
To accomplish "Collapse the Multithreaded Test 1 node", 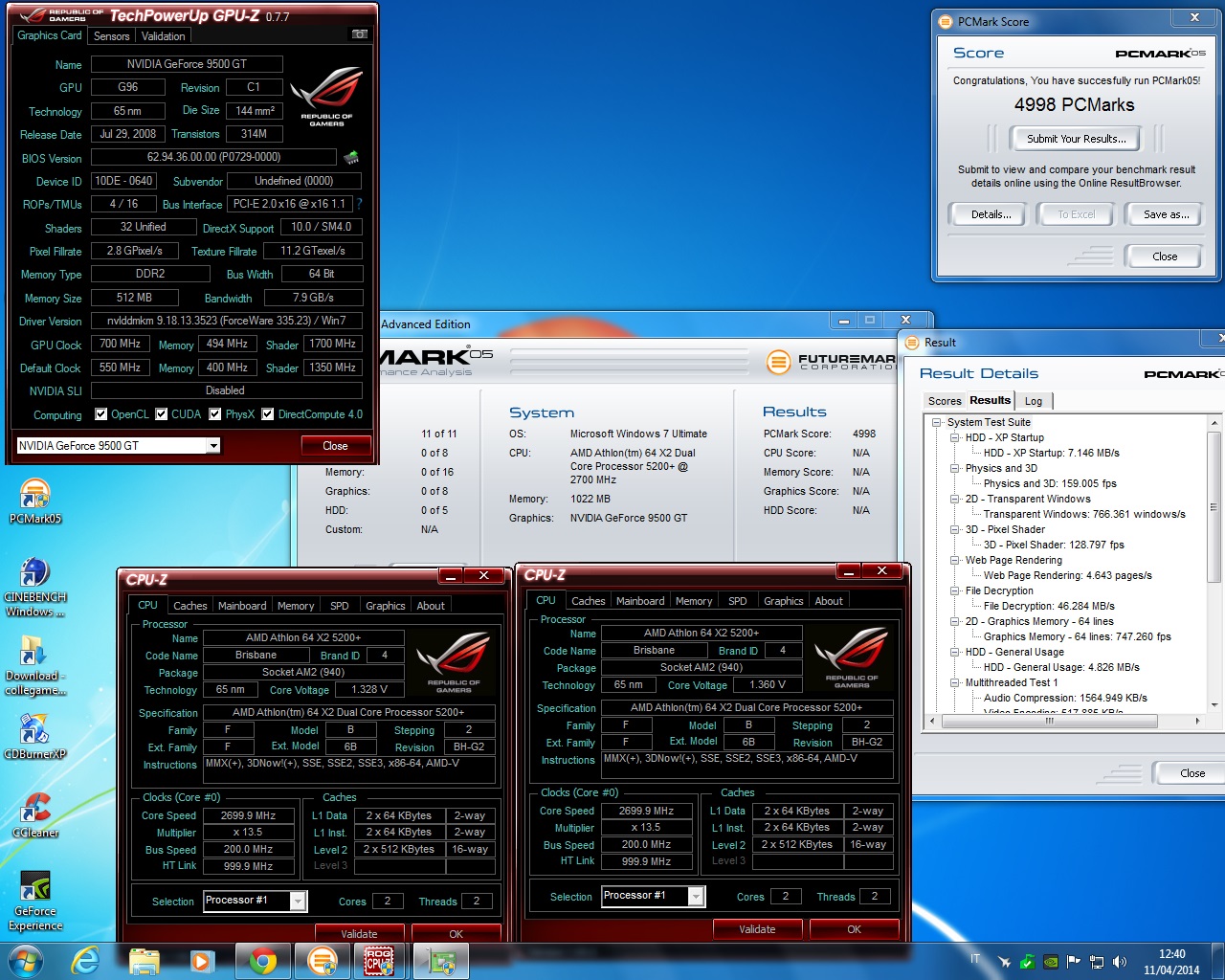I will pos(954,682).
